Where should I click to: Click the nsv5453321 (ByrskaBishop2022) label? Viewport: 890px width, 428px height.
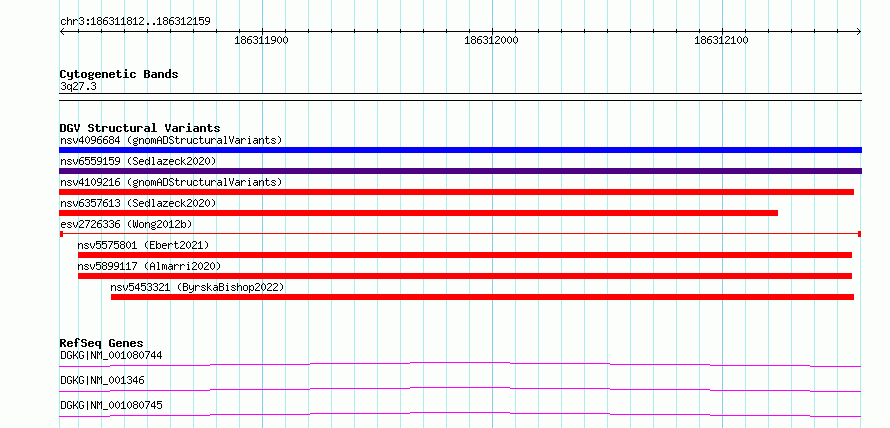tap(197, 287)
